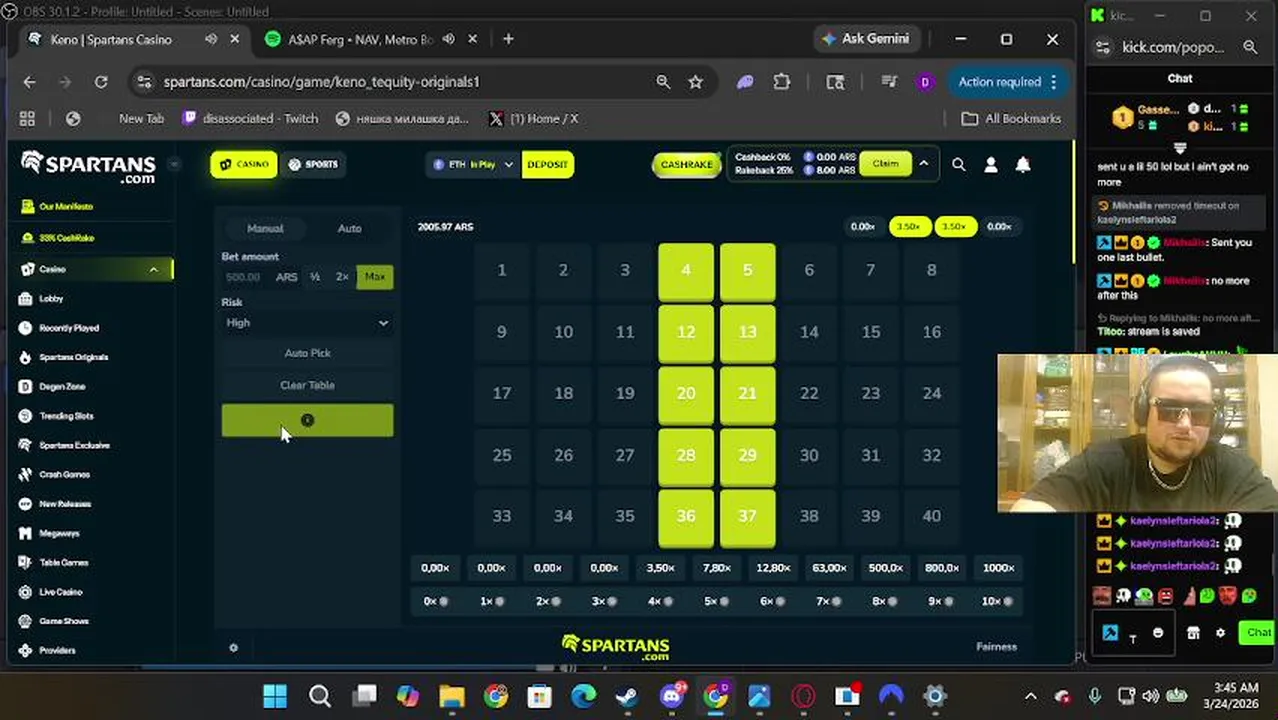Image resolution: width=1278 pixels, height=720 pixels.
Task: Click the Clear Table button
Action: pos(307,385)
